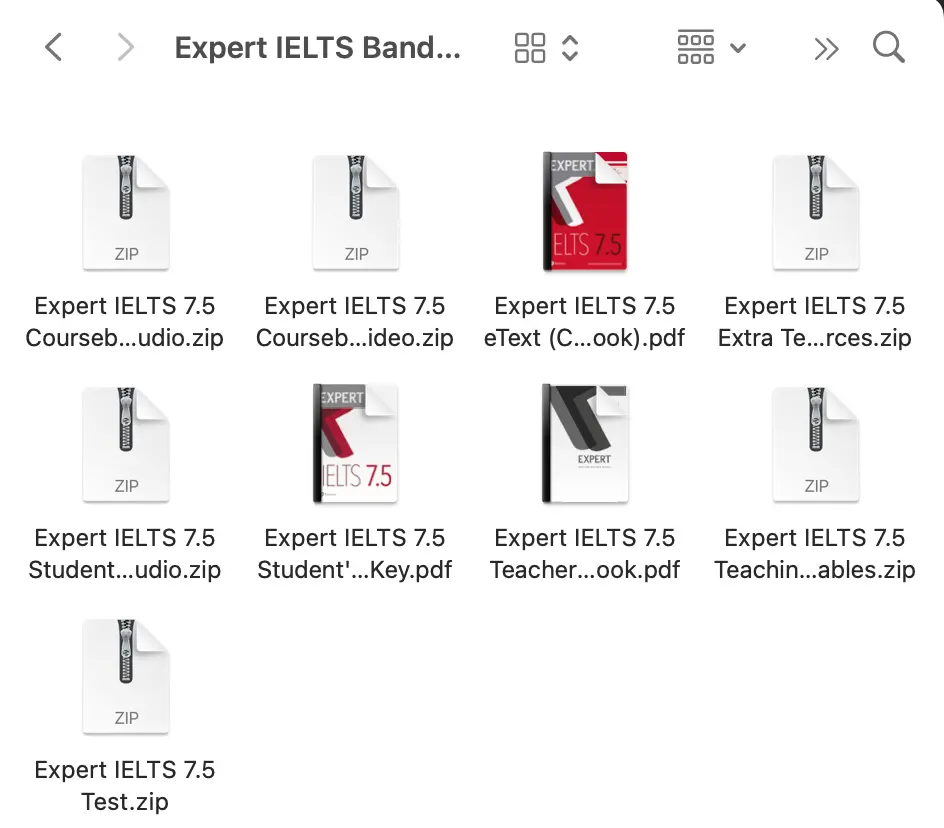Image resolution: width=944 pixels, height=828 pixels.
Task: Show more toolbar items chevron
Action: click(x=826, y=48)
